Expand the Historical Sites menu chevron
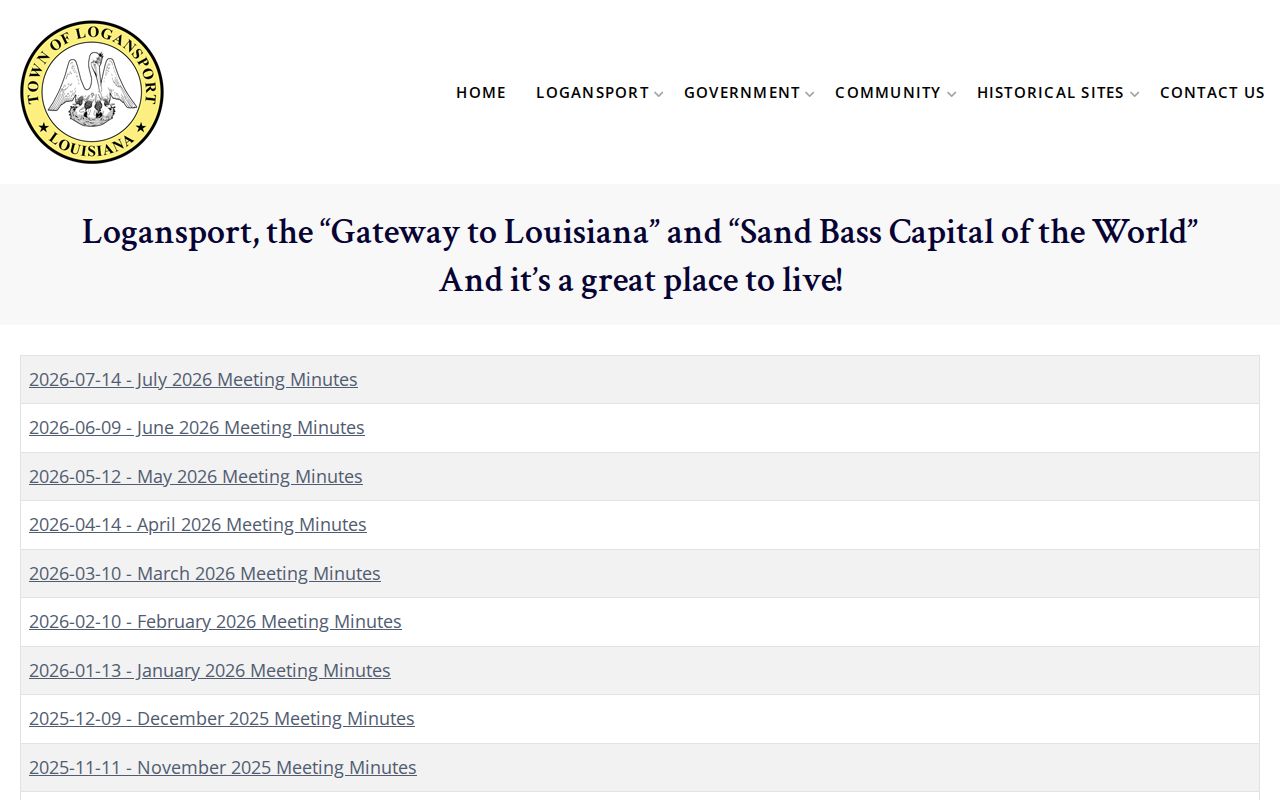Viewport: 1280px width, 800px height. tap(1134, 94)
